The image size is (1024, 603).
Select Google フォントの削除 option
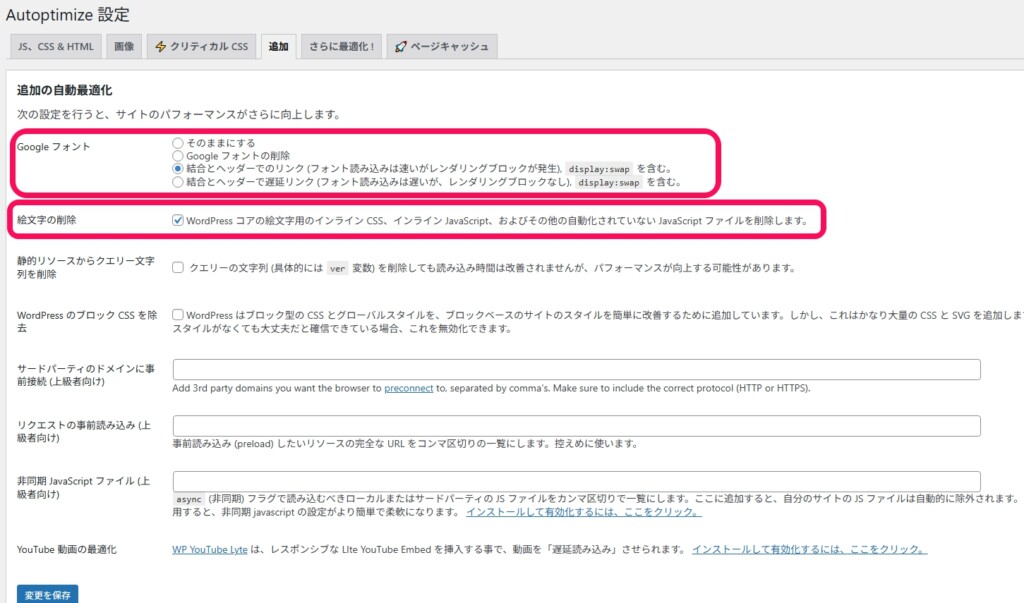tap(178, 156)
